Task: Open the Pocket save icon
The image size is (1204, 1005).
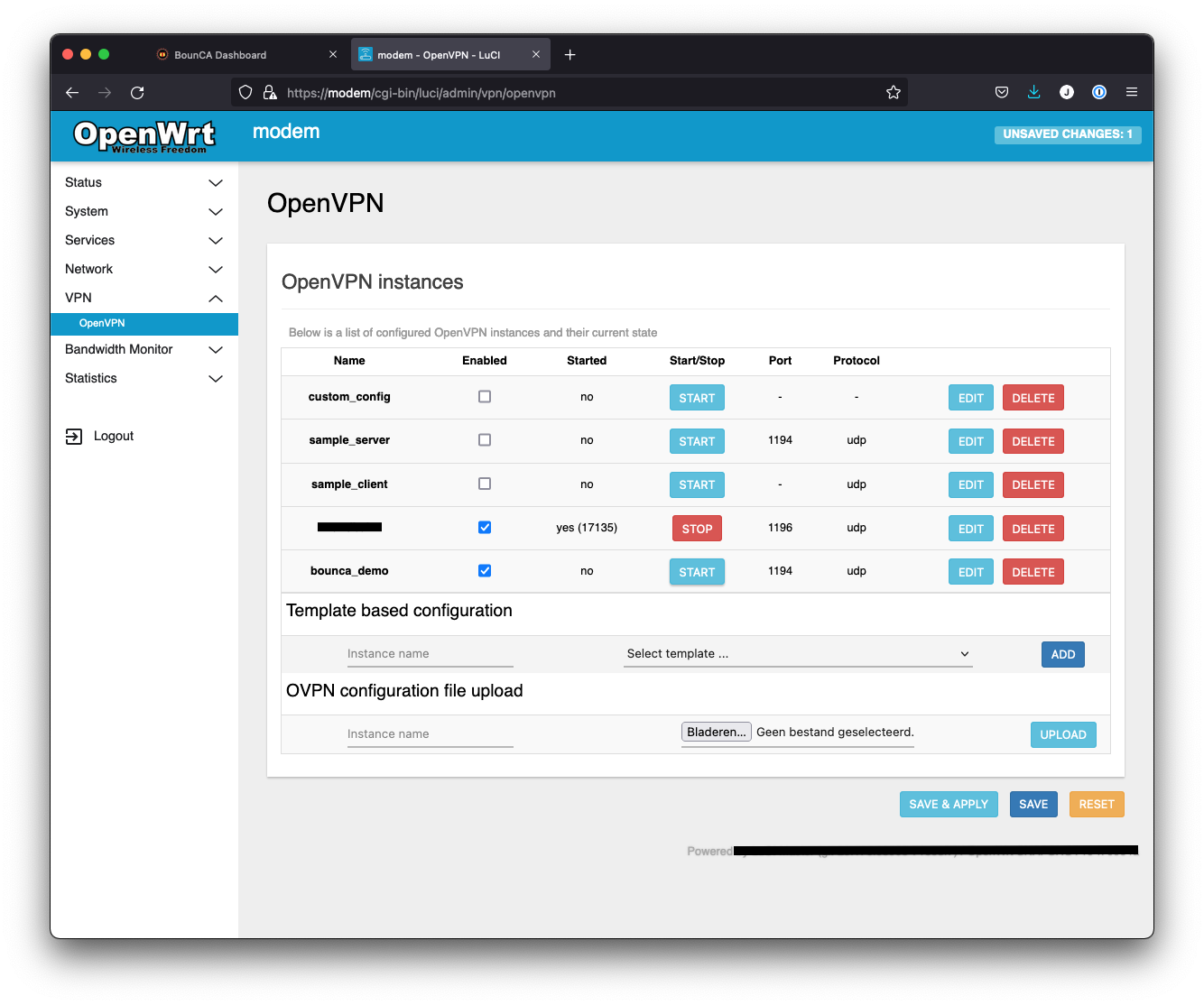Action: [1002, 92]
